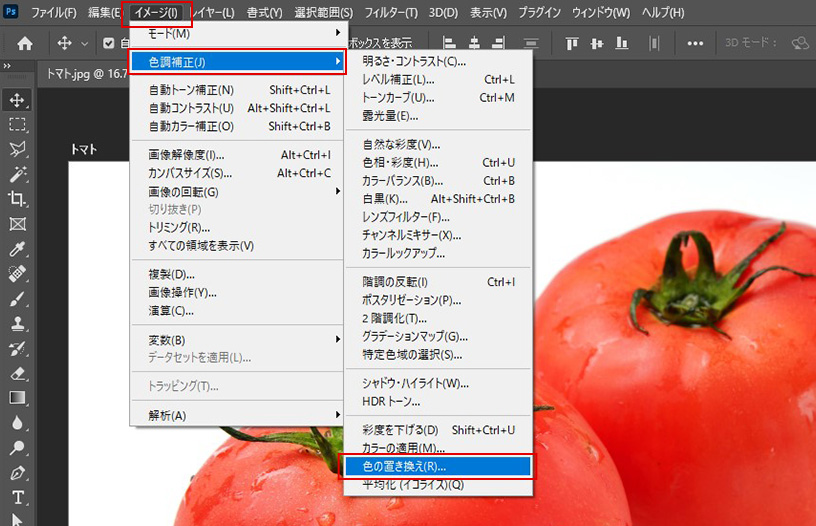Click the Home icon in options bar
This screenshot has width=816, height=526.
pyautogui.click(x=24, y=43)
